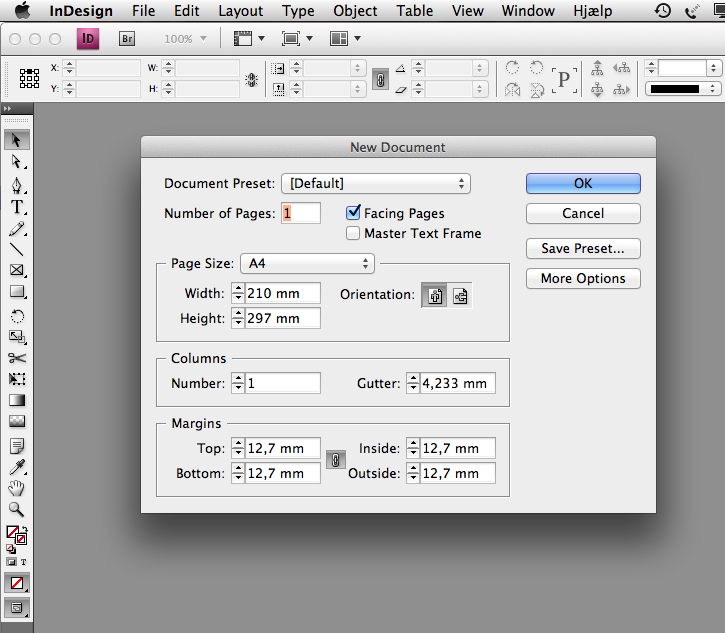Viewport: 725px width, 633px height.
Task: Open the Type menu
Action: click(x=298, y=11)
